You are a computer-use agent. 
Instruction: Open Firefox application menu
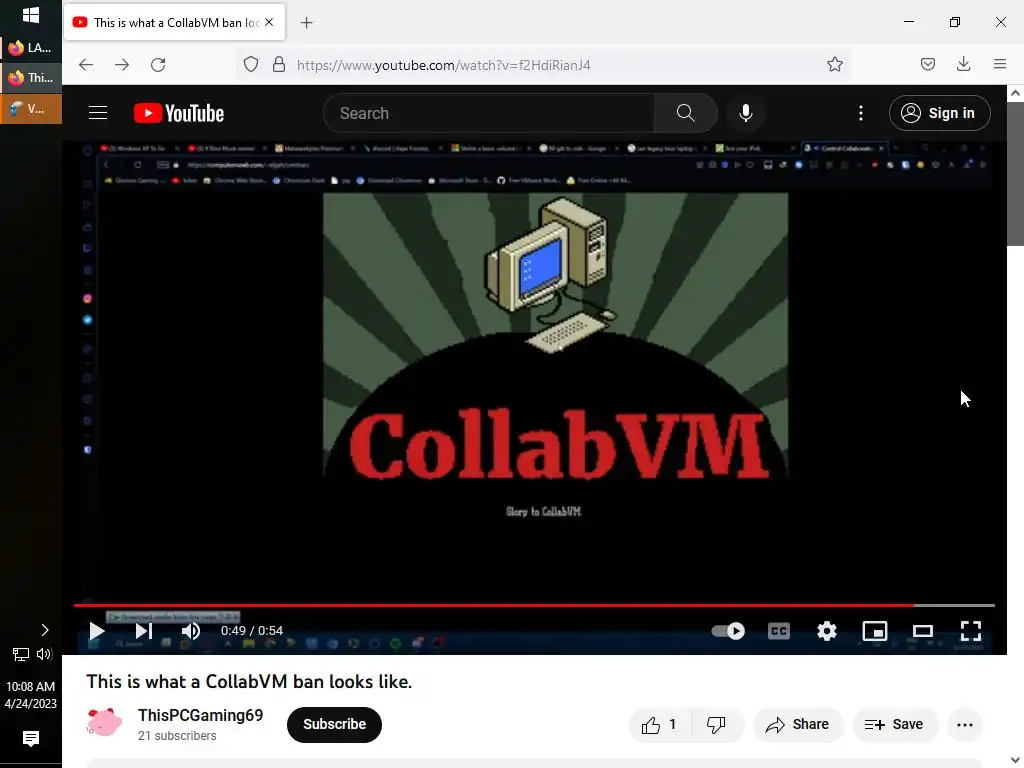[x=999, y=64]
